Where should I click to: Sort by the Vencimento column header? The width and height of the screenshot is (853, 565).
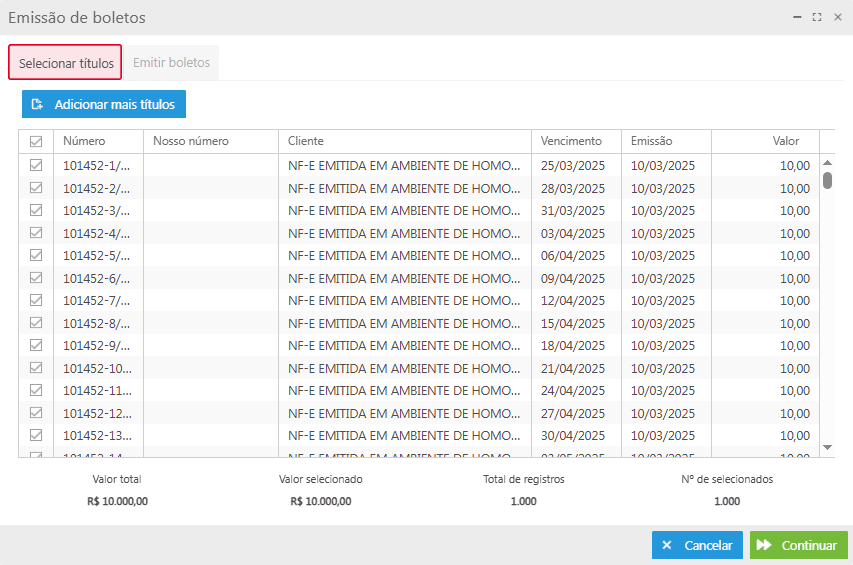point(571,141)
